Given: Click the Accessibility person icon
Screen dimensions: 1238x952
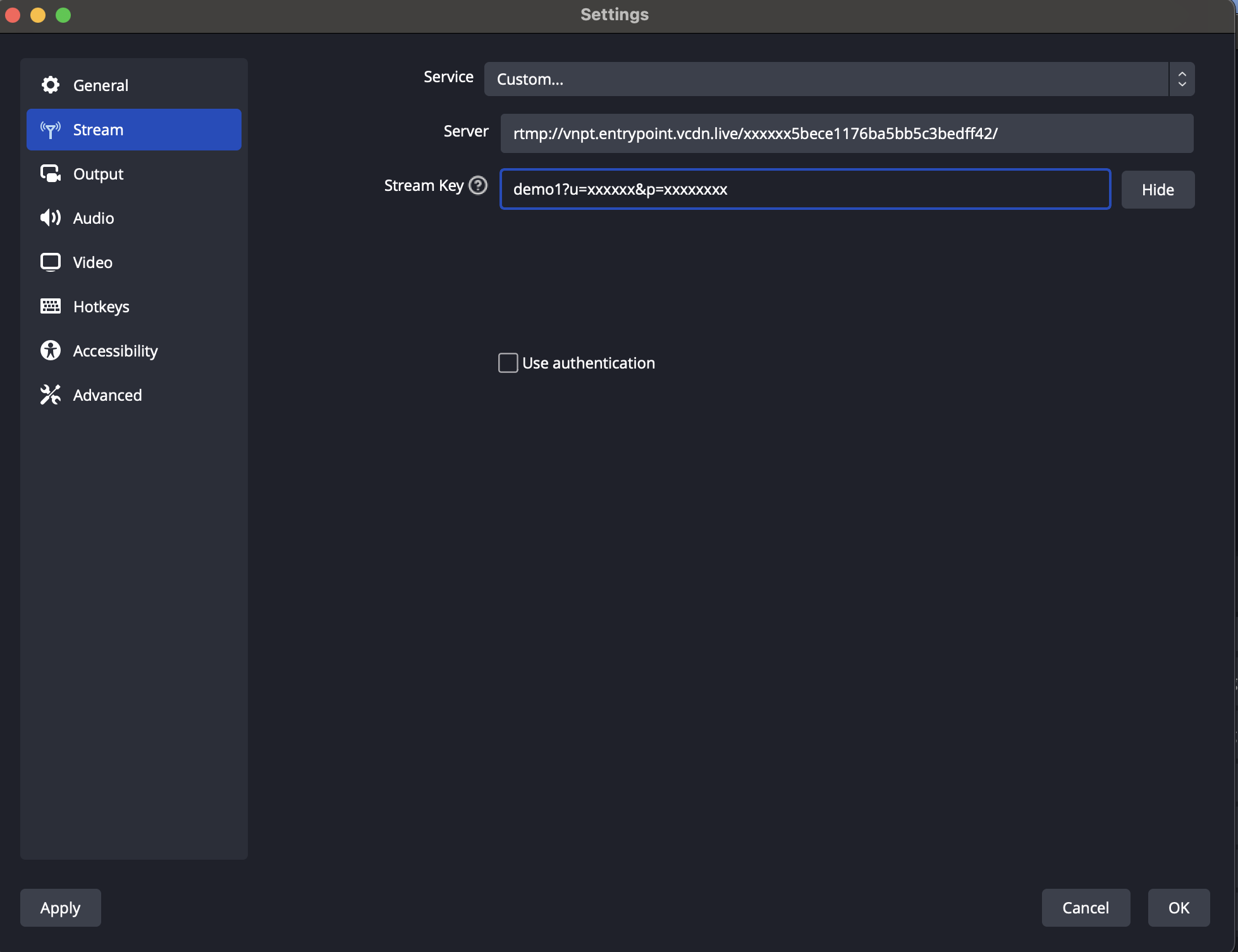Looking at the screenshot, I should pyautogui.click(x=51, y=351).
